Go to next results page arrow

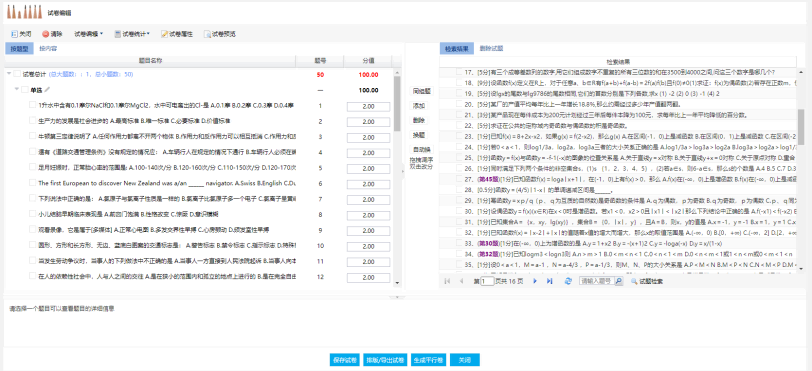(x=535, y=281)
